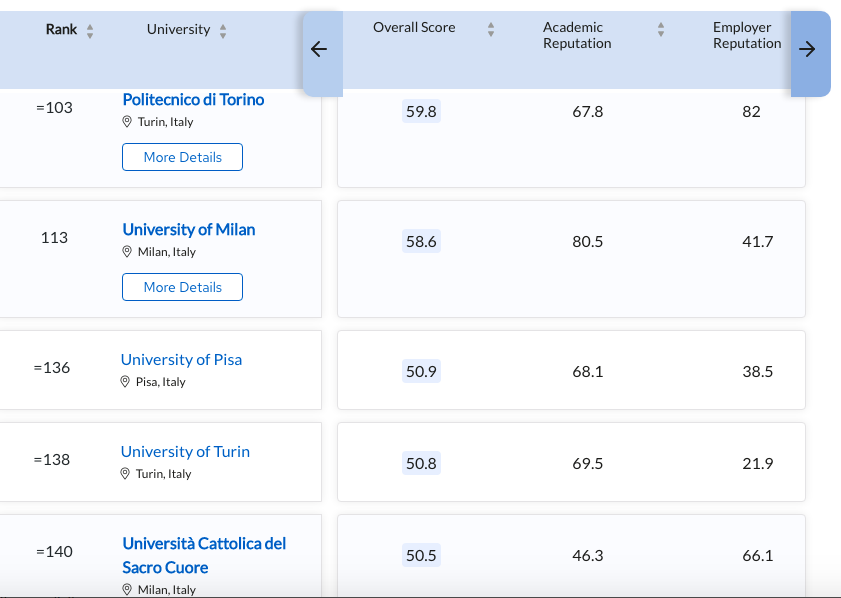The height and width of the screenshot is (598, 841).
Task: Open the Politecnico di Torino link
Action: pos(193,100)
